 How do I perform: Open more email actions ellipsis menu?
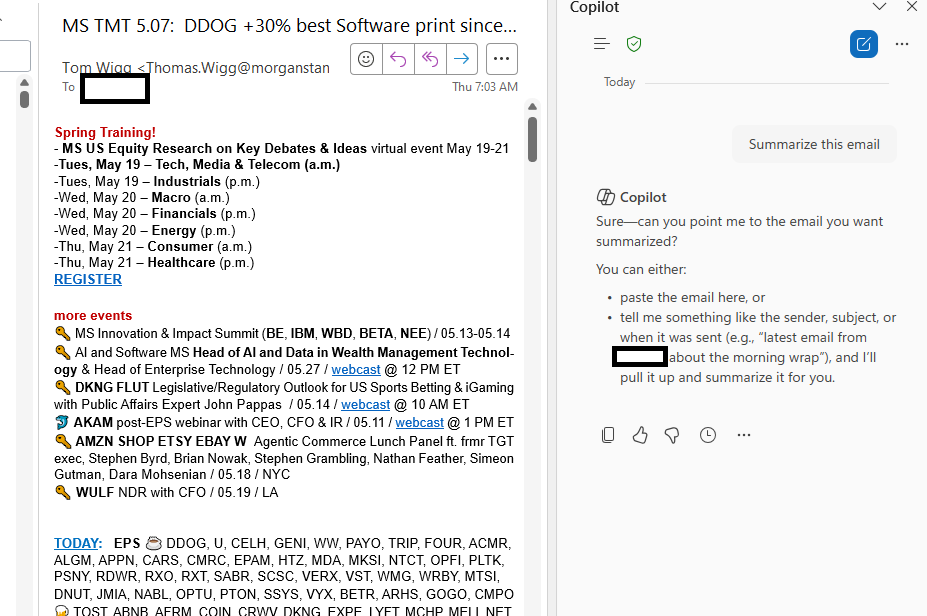(x=502, y=59)
